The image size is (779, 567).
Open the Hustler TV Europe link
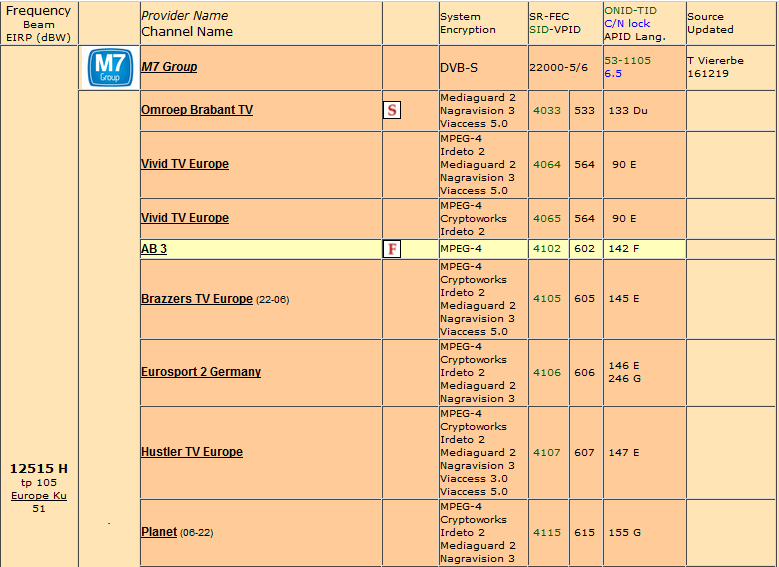(192, 452)
